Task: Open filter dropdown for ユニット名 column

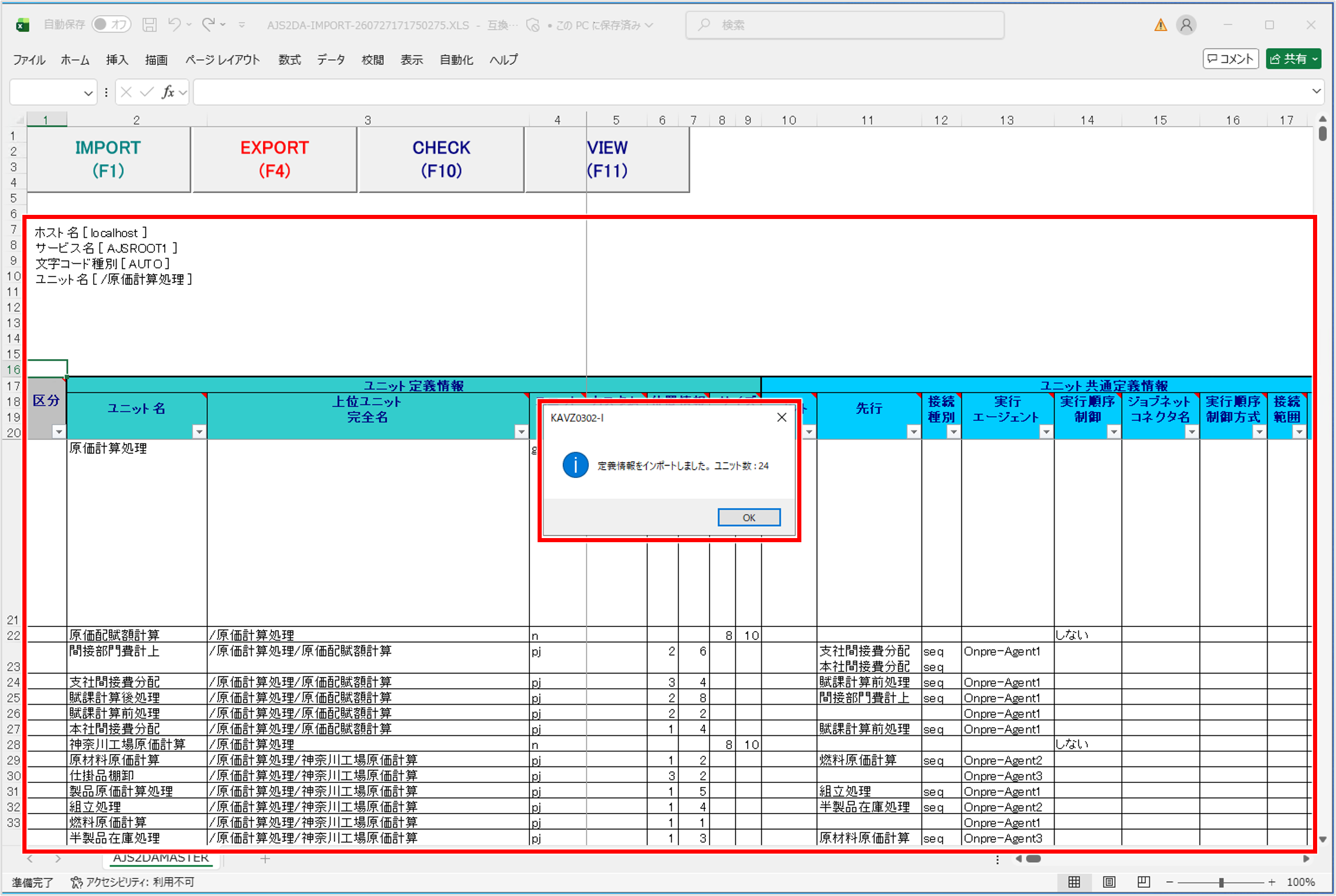Action: point(199,432)
